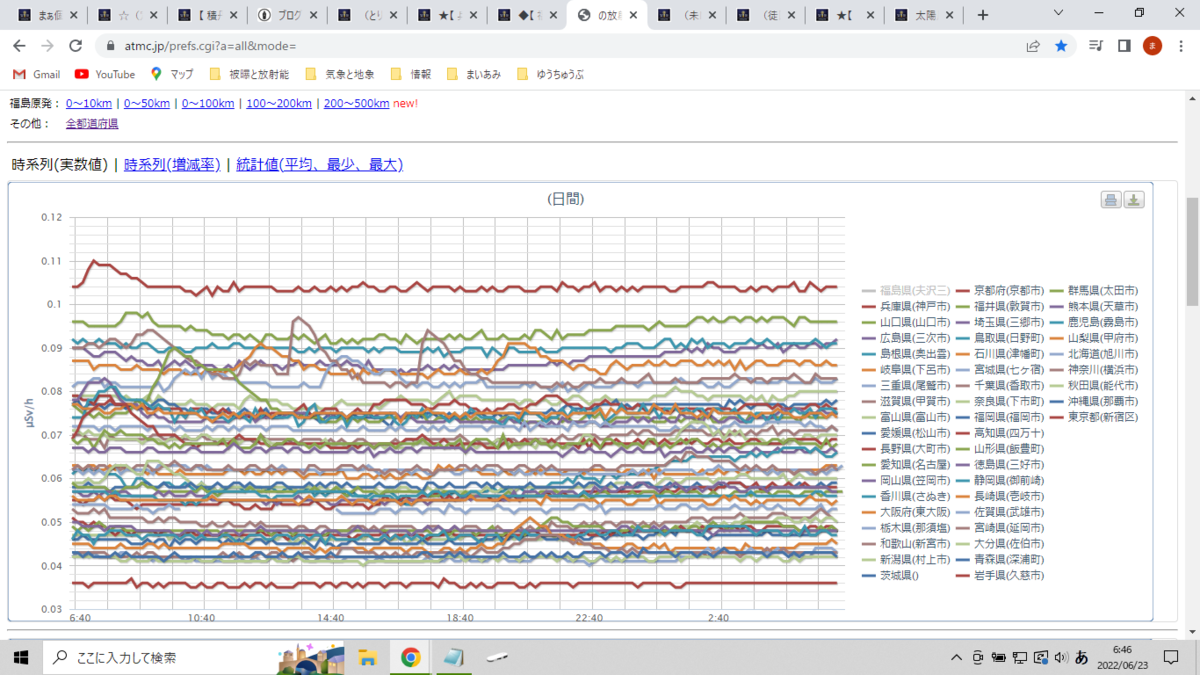Follow the 全都道府県 link
The height and width of the screenshot is (675, 1200).
(x=92, y=124)
